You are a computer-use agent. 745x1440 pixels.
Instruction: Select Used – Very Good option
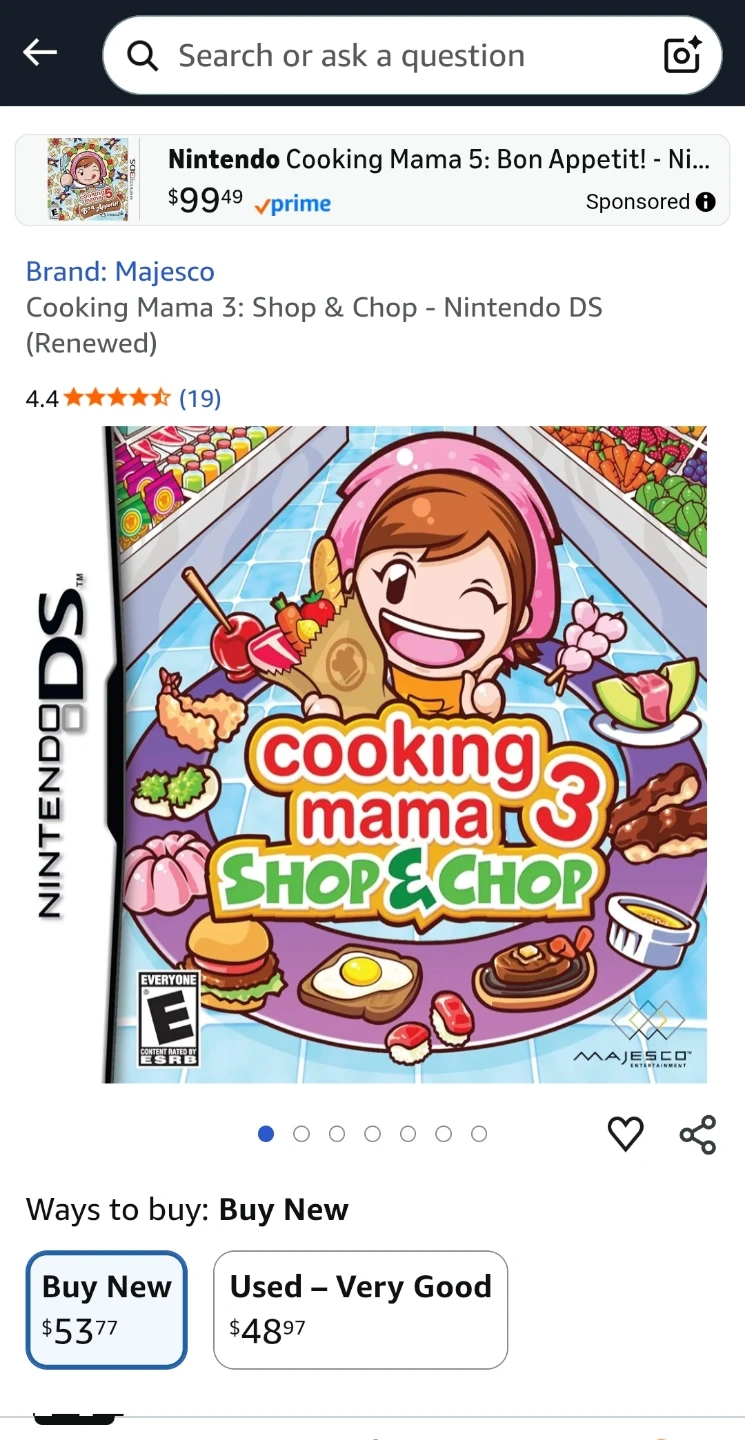361,1309
